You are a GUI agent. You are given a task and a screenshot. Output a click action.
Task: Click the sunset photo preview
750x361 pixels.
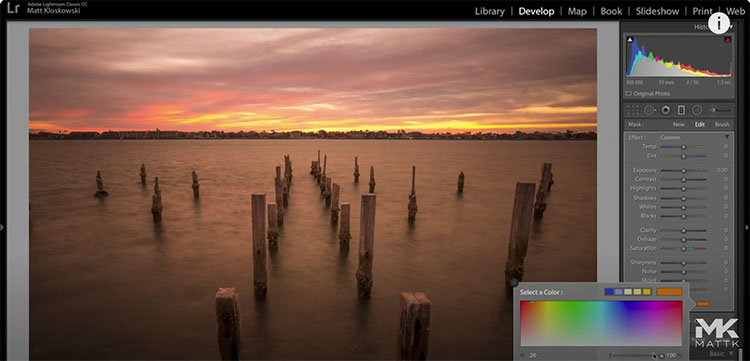point(313,194)
